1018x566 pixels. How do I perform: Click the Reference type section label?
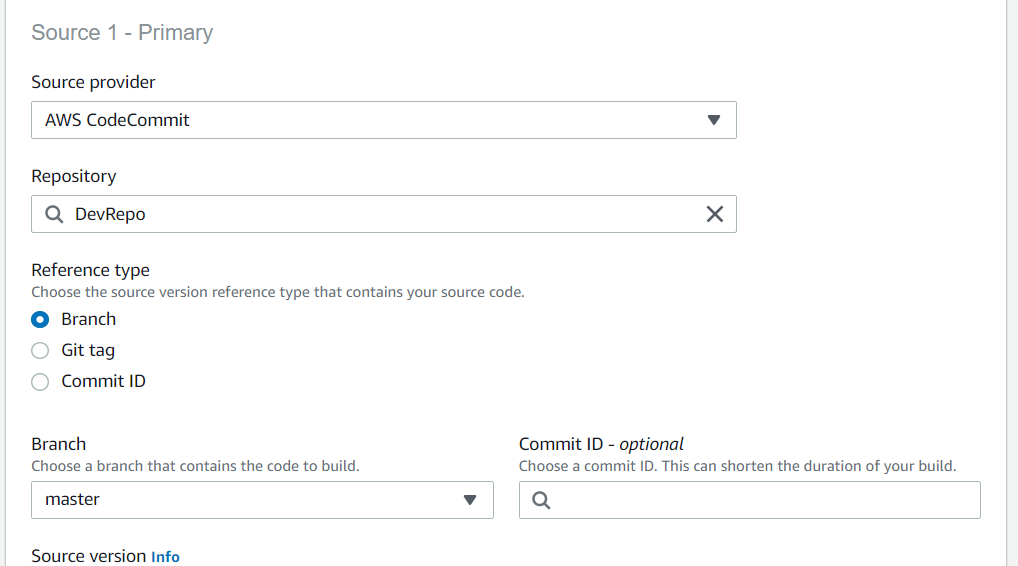pos(90,270)
